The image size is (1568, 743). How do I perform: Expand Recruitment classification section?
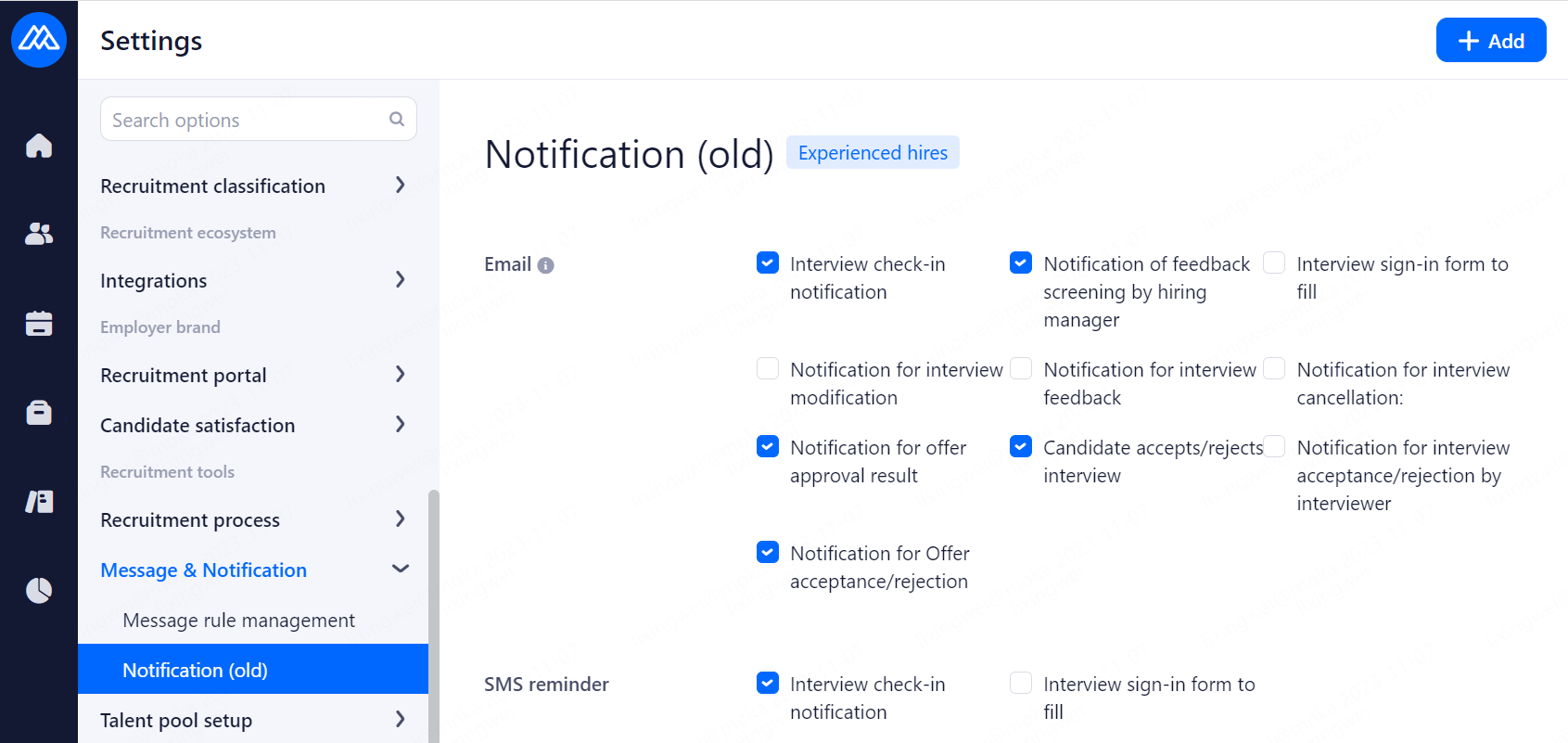[400, 186]
